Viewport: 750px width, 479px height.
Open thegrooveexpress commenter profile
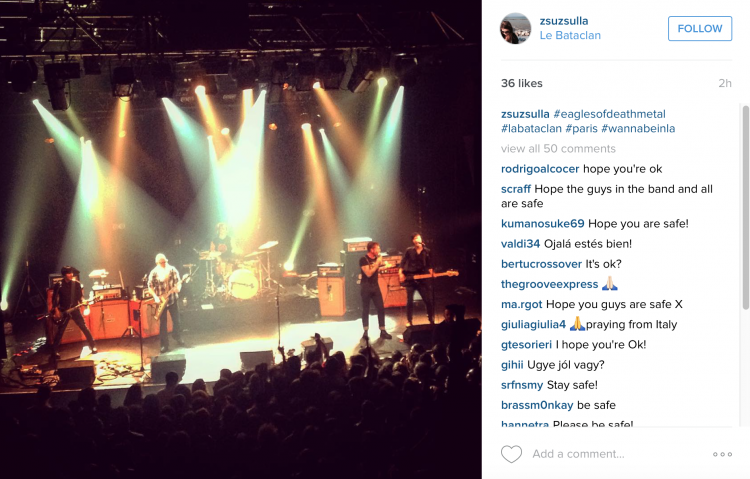tap(549, 284)
